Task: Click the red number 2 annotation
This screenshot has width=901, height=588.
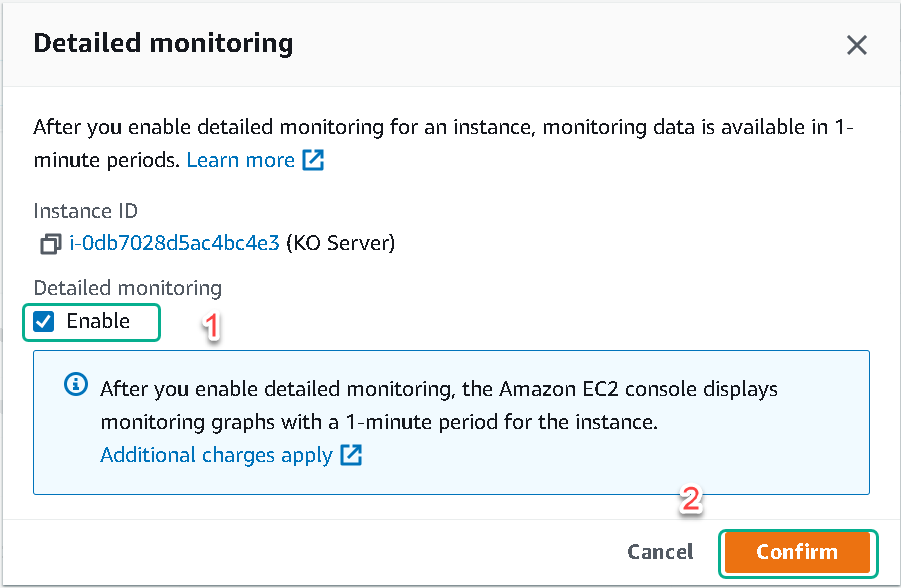Action: pos(690,499)
